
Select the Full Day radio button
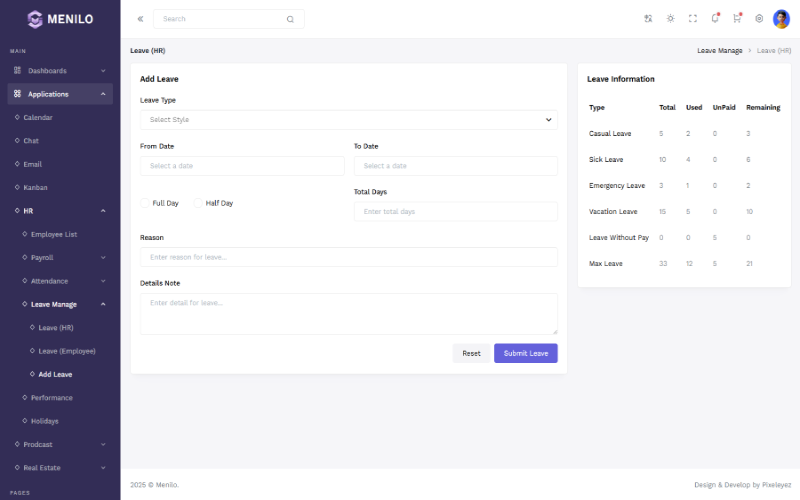pyautogui.click(x=145, y=203)
